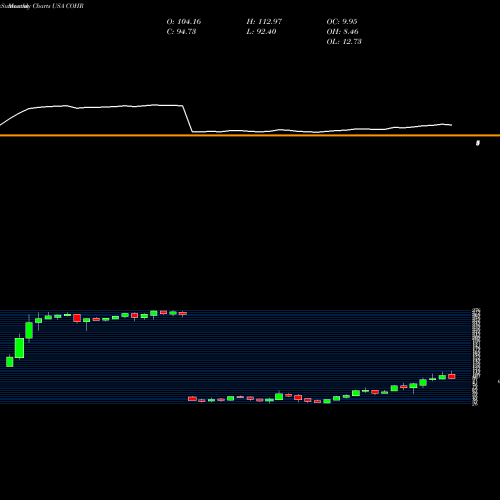Click the OL: 12.73 value
Viewport: 500px width, 500px height.
click(x=344, y=42)
